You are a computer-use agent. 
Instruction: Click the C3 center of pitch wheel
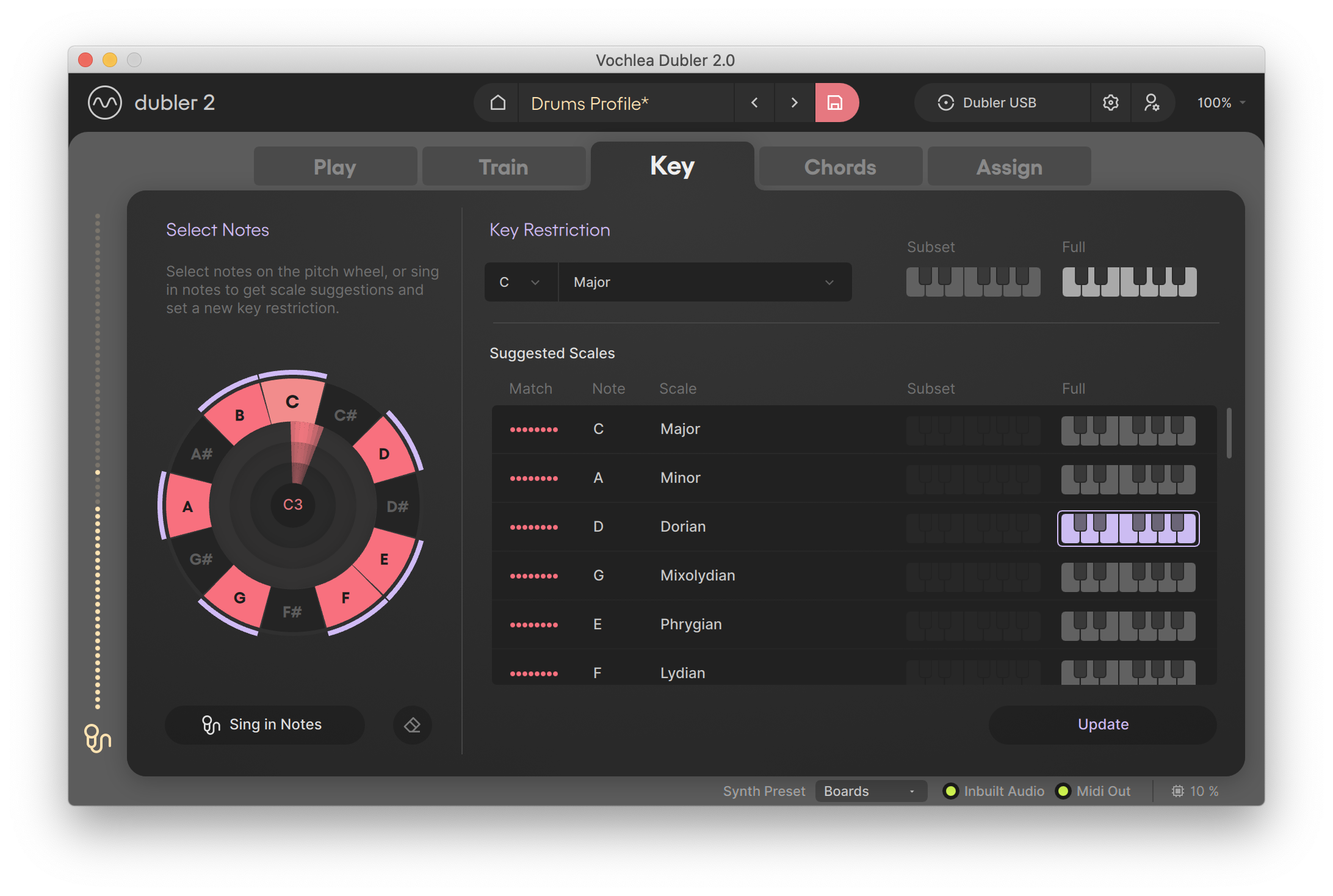pyautogui.click(x=293, y=505)
